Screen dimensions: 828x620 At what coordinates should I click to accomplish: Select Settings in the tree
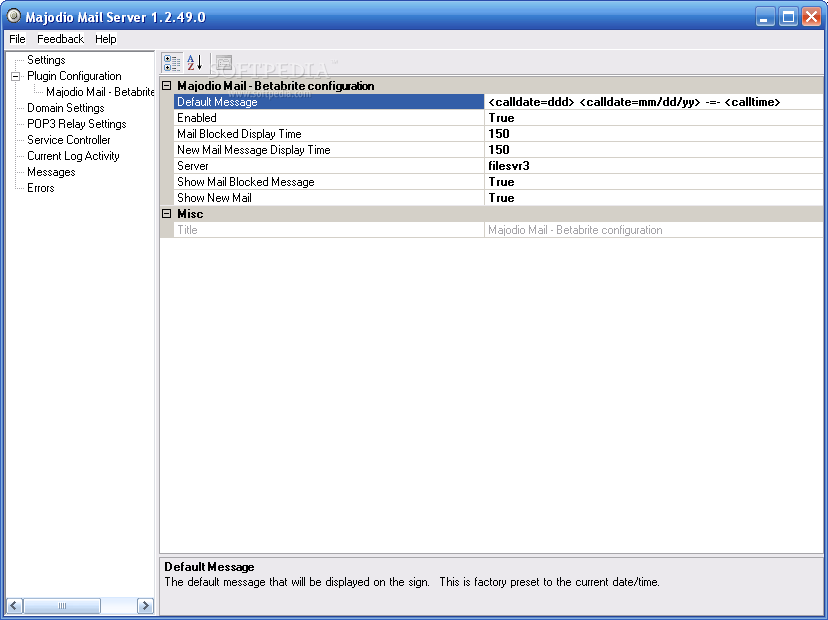pyautogui.click(x=46, y=60)
